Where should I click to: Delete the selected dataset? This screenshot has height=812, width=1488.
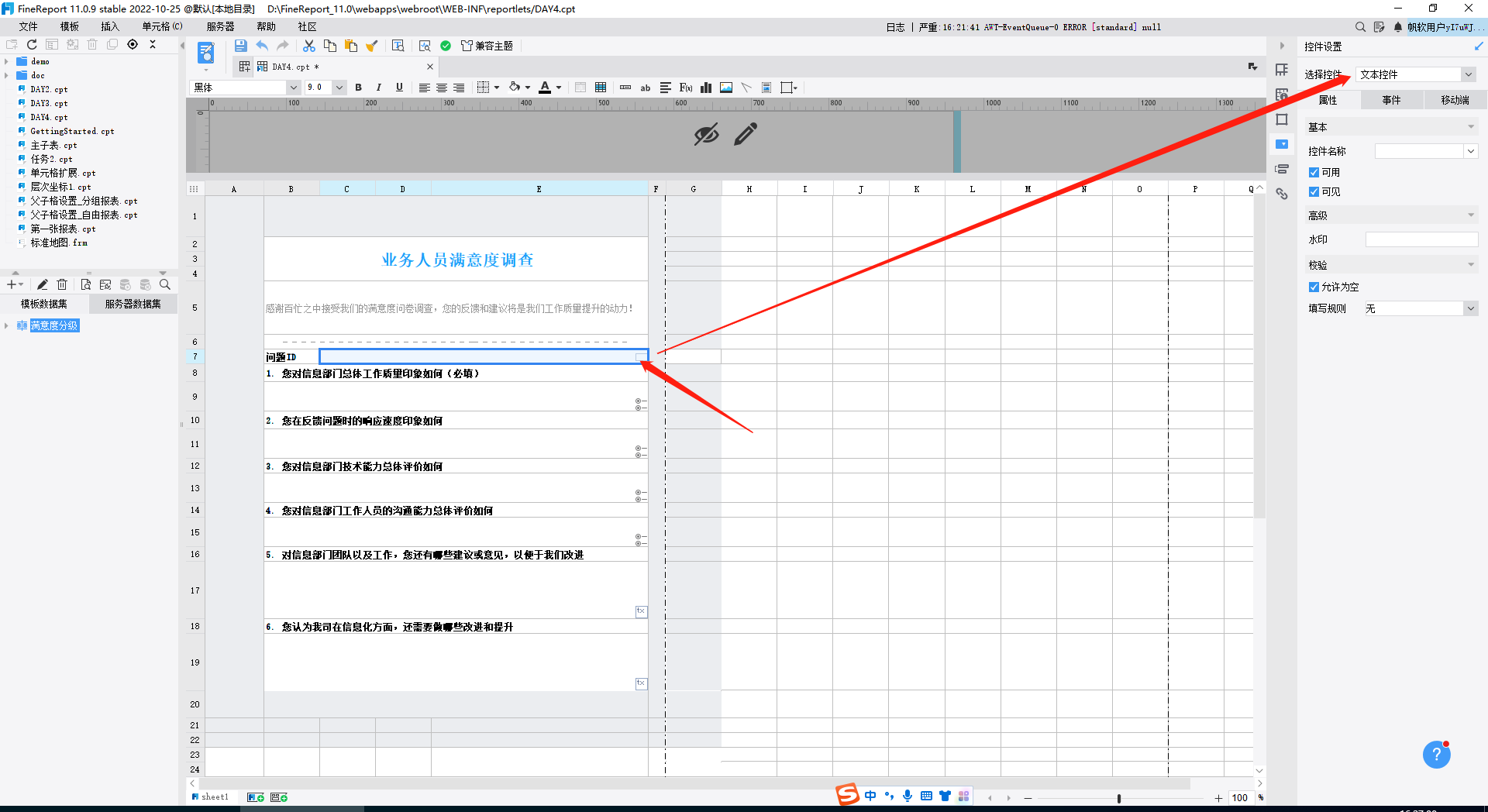tap(62, 284)
